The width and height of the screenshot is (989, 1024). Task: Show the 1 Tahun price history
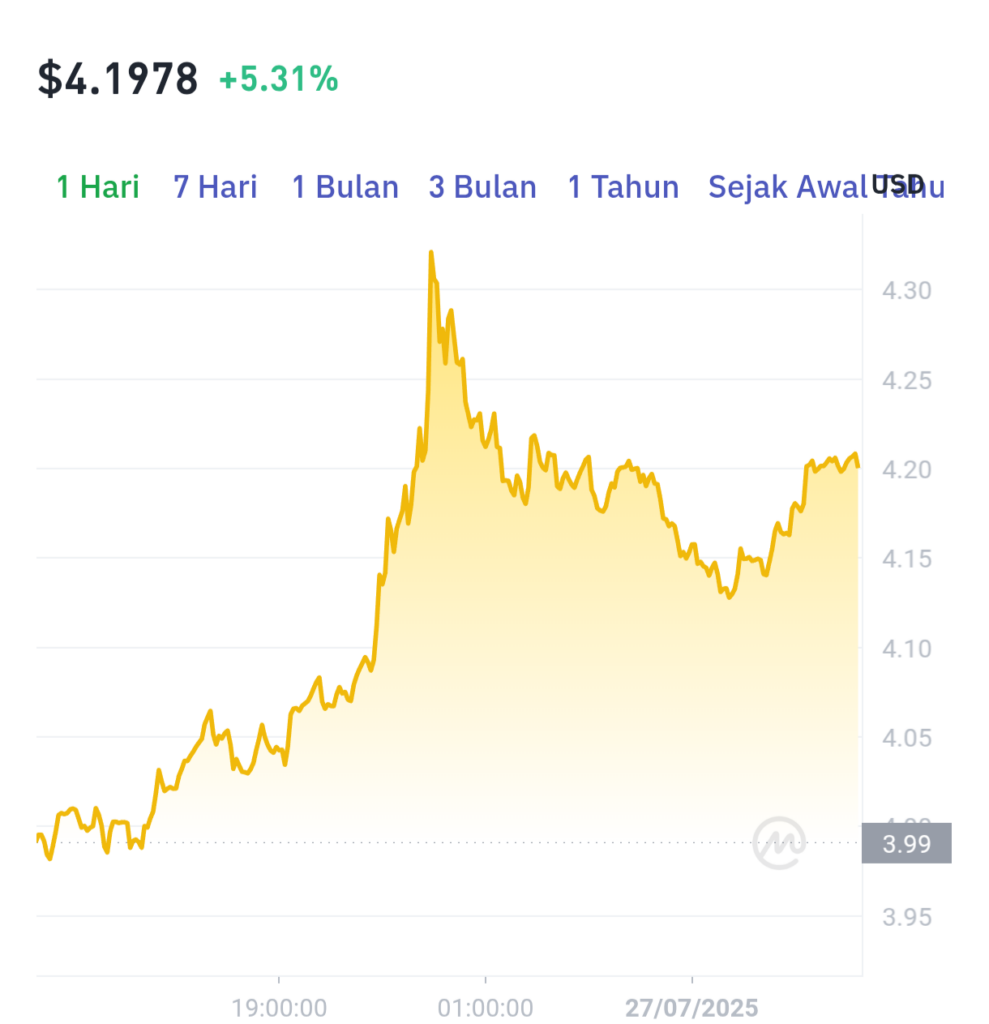tap(623, 187)
